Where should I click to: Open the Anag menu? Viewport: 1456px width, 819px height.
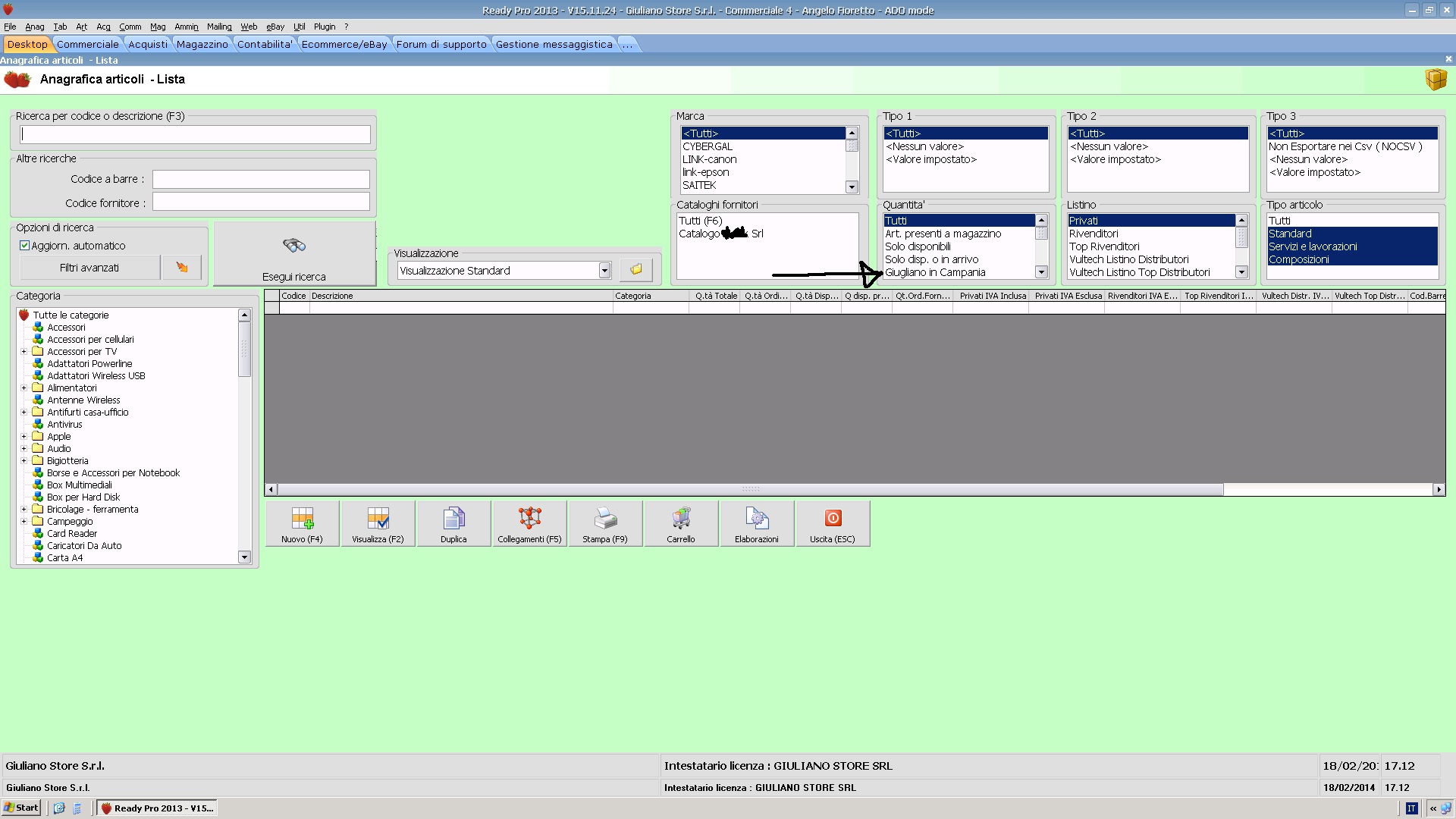coord(35,27)
